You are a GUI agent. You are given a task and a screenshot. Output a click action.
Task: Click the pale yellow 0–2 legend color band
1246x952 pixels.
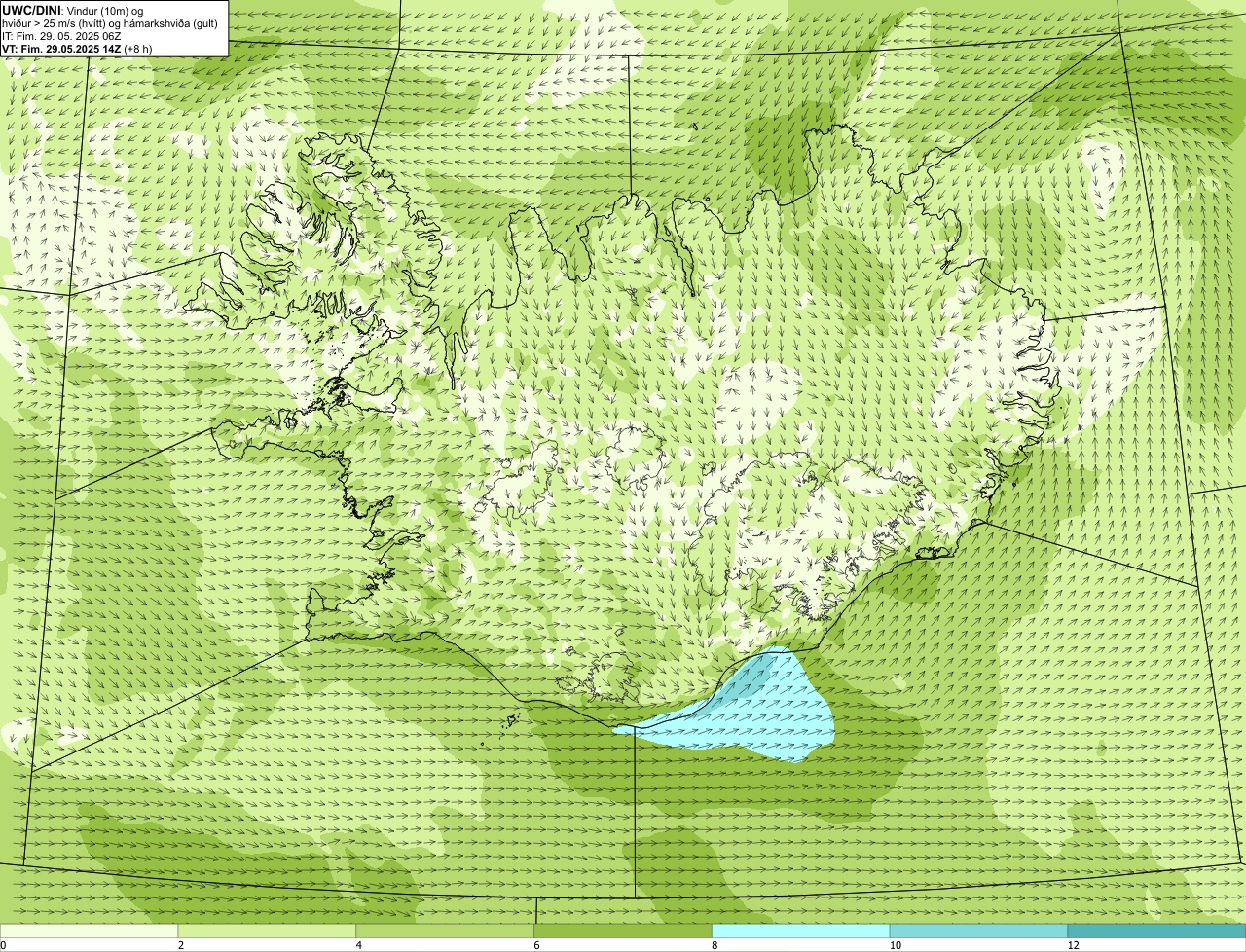[89, 932]
